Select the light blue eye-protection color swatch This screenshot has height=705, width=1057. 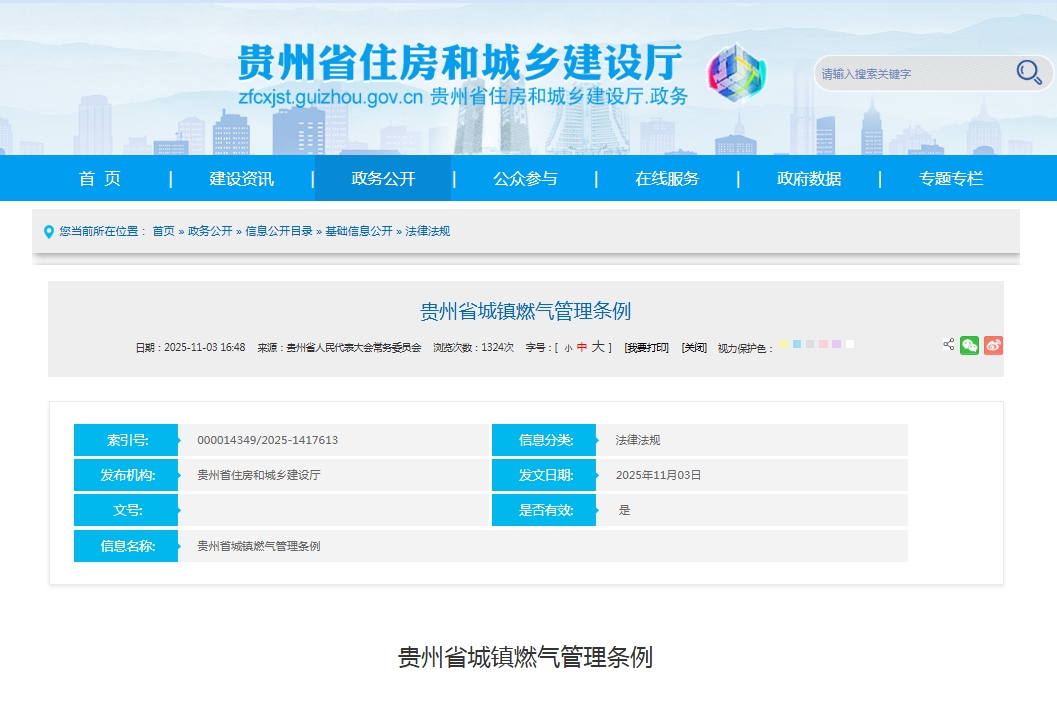(x=797, y=344)
